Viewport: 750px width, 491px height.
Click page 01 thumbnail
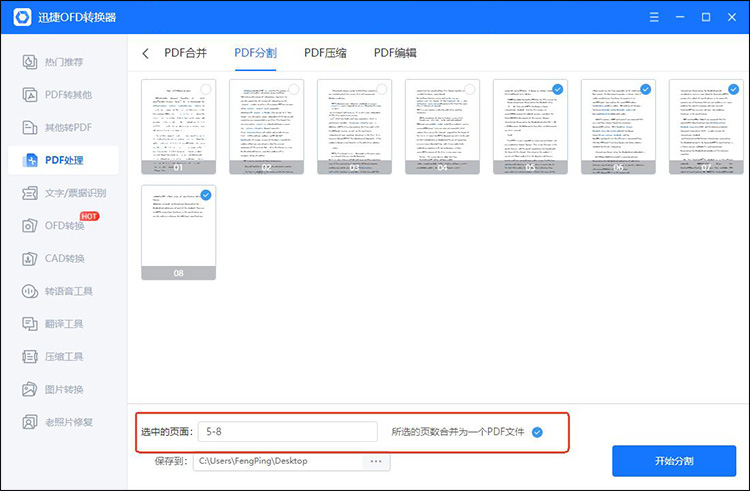pyautogui.click(x=178, y=127)
